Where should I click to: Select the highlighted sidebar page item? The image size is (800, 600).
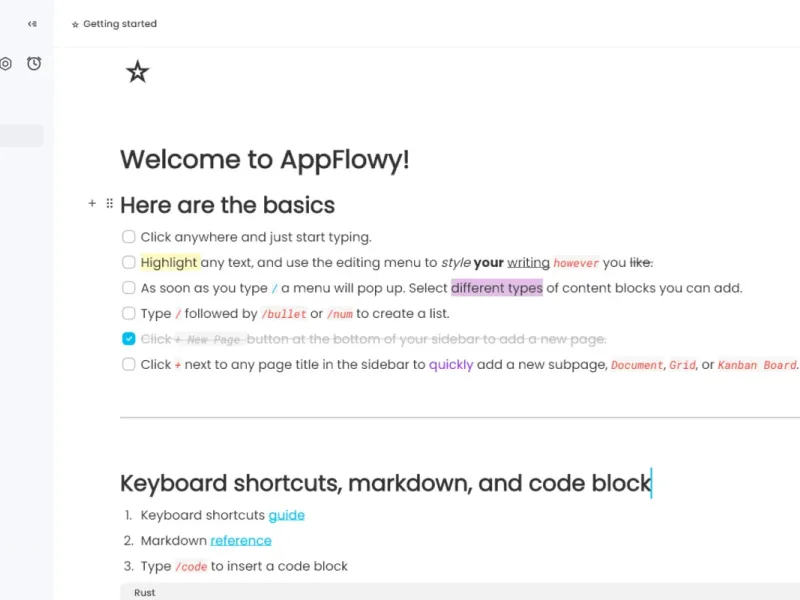tap(21, 136)
